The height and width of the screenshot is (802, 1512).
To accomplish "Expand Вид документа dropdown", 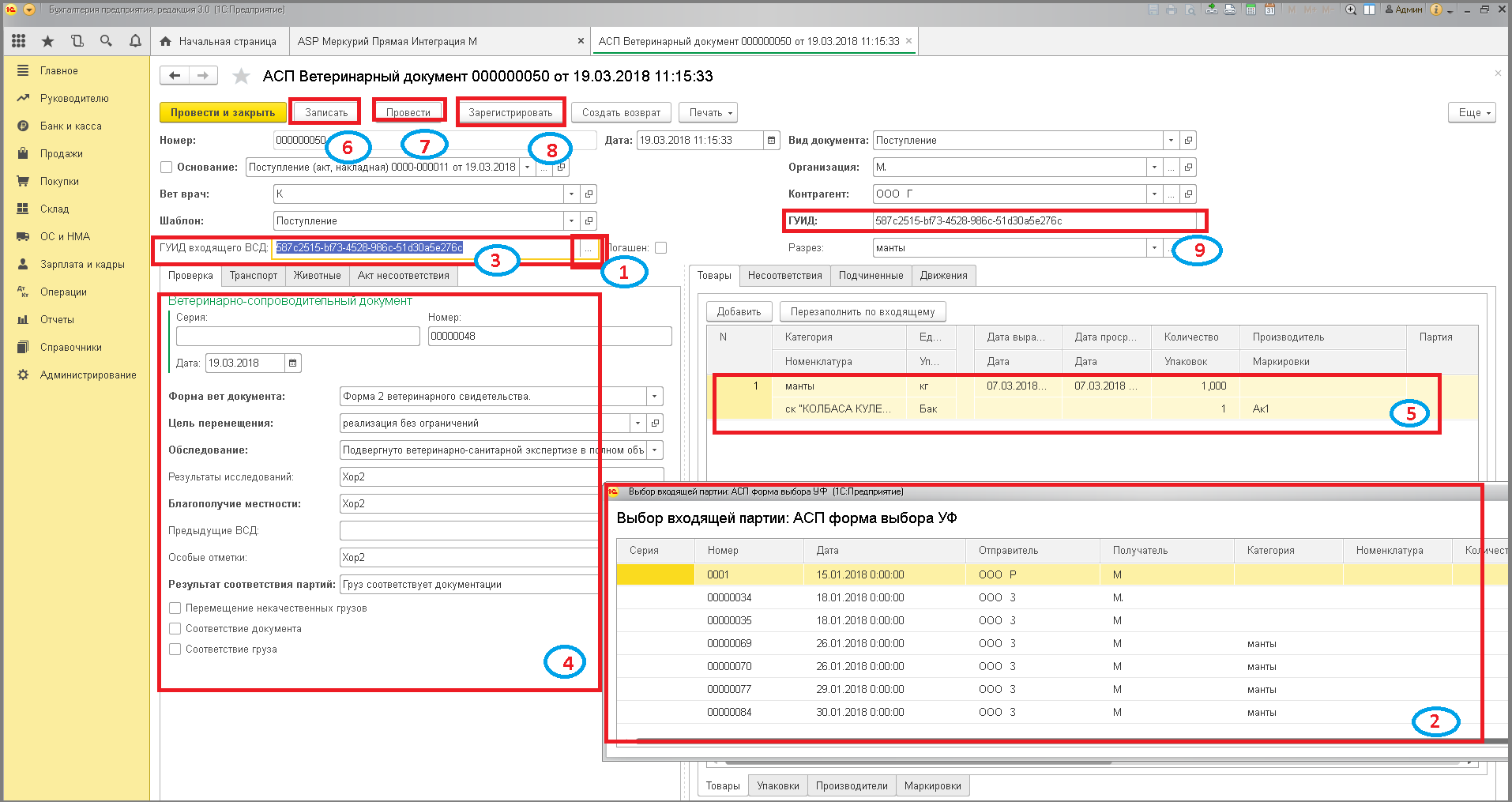I will pos(1171,141).
